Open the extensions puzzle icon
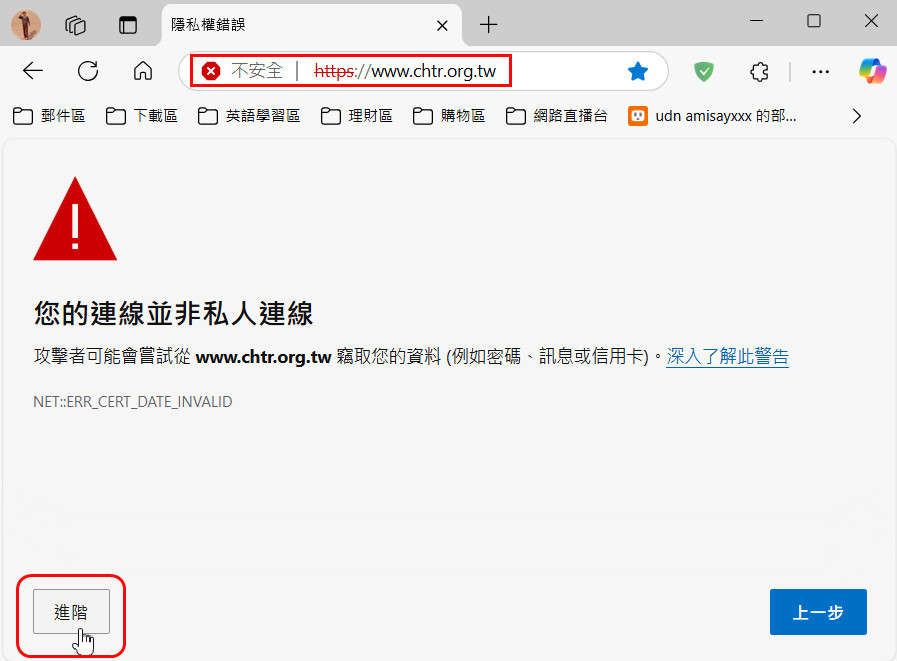 click(x=759, y=71)
